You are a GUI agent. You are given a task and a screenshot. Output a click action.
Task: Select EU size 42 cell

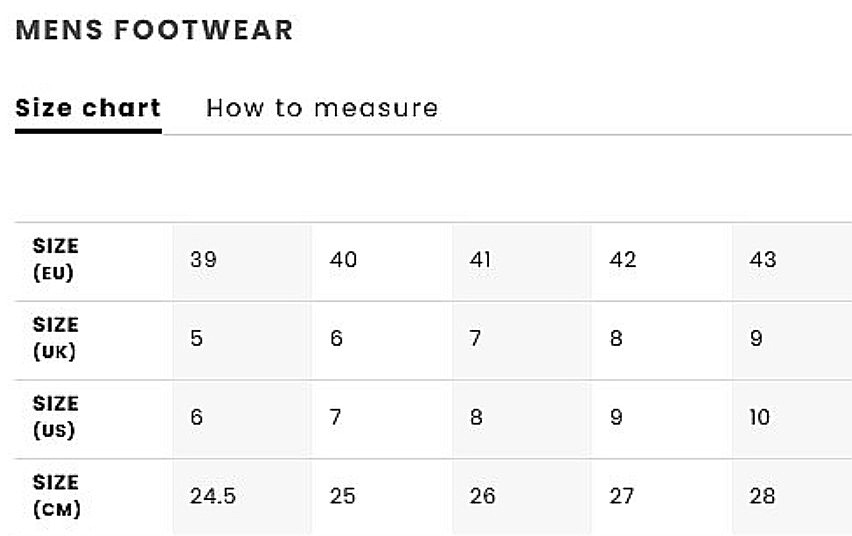click(662, 261)
